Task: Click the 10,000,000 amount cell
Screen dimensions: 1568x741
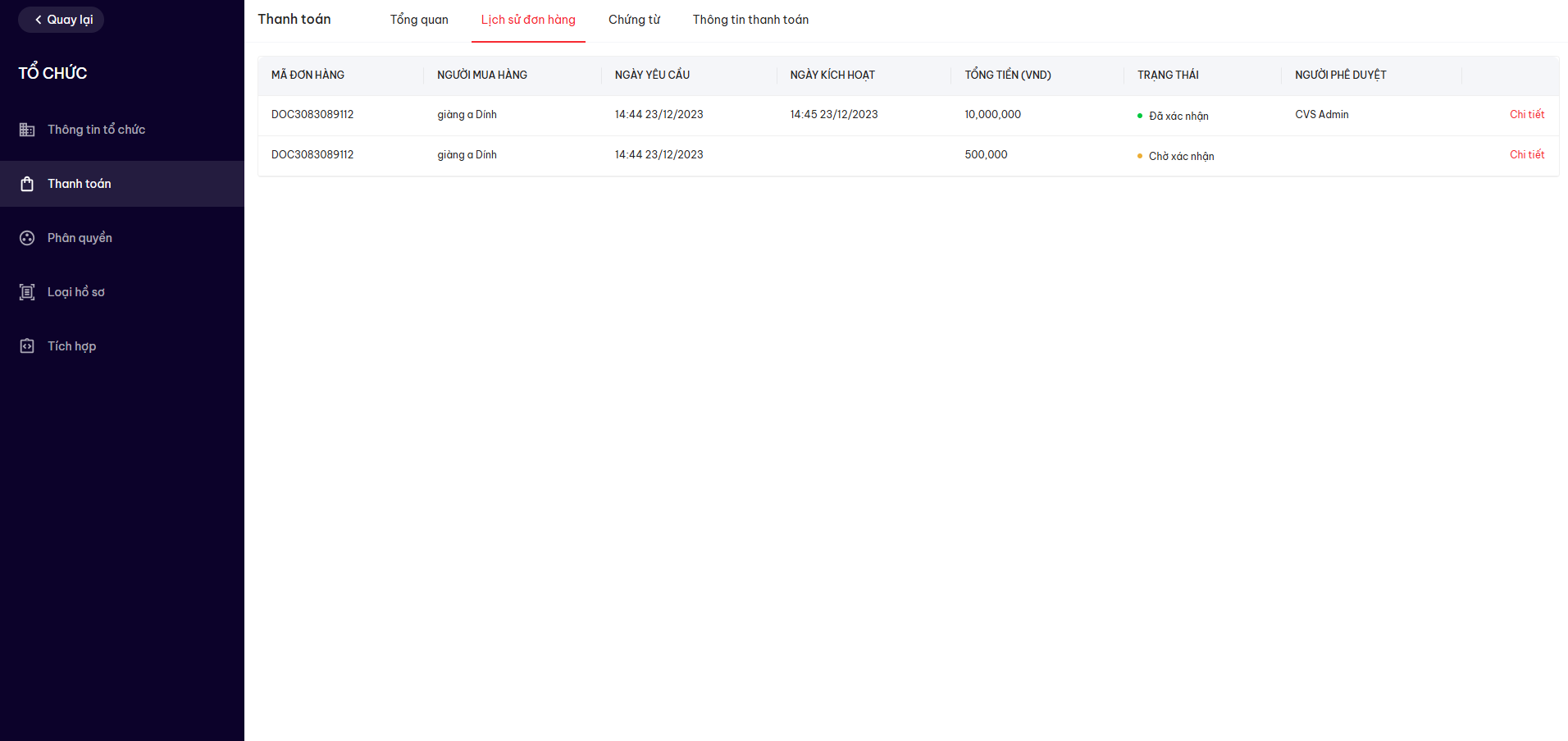Action: [992, 114]
